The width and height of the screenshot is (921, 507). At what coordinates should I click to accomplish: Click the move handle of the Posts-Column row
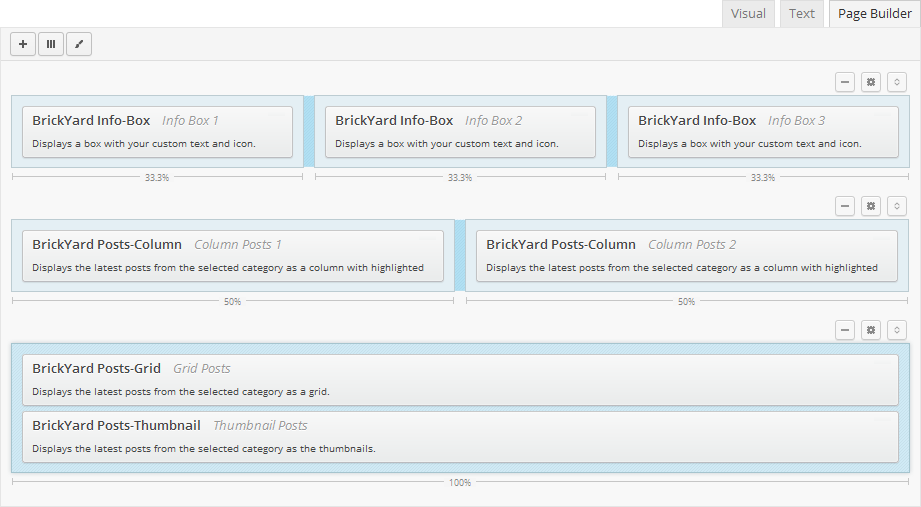(897, 206)
